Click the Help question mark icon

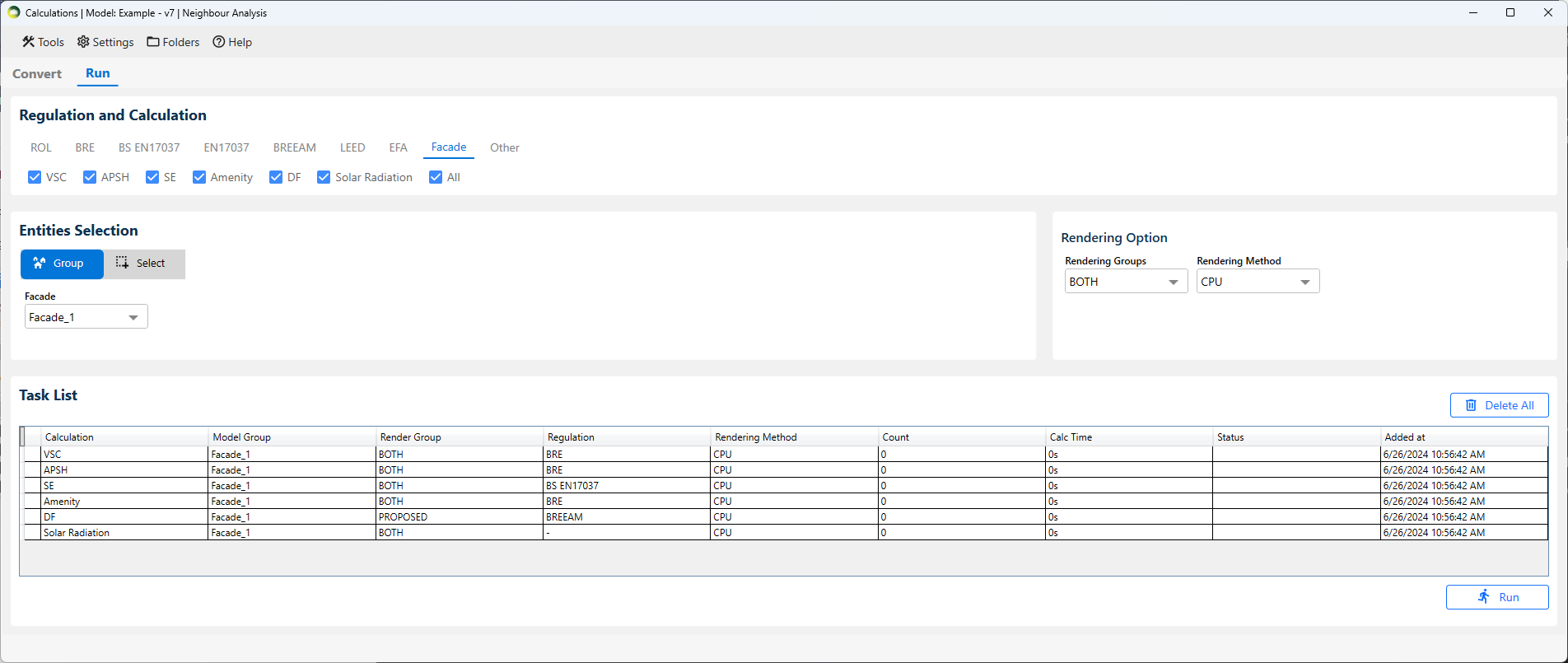coord(219,42)
